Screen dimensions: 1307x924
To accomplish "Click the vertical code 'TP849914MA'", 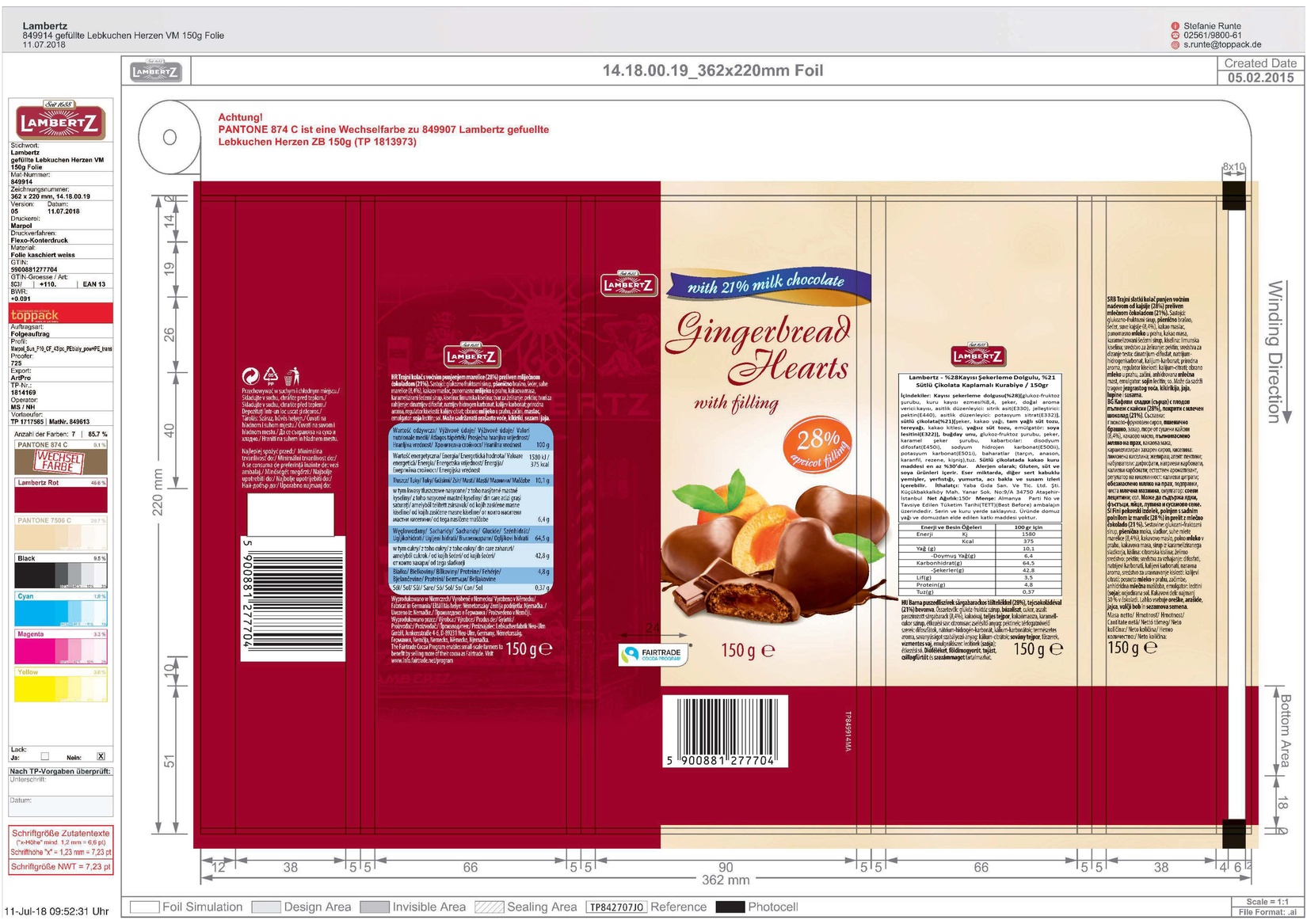I will click(x=848, y=731).
